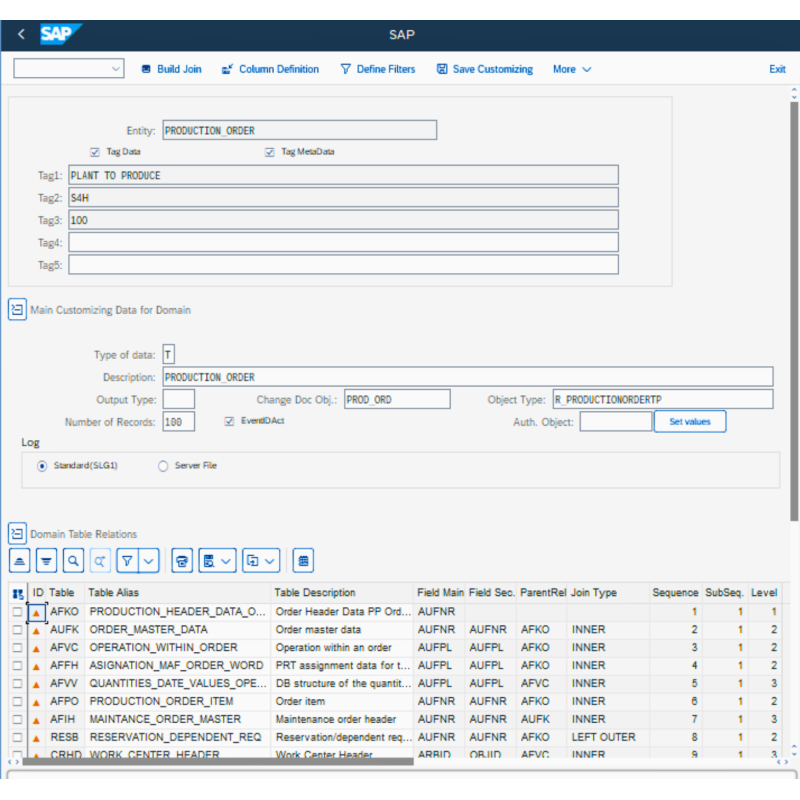The image size is (800, 800).
Task: Click Exit link at top right
Action: point(777,69)
